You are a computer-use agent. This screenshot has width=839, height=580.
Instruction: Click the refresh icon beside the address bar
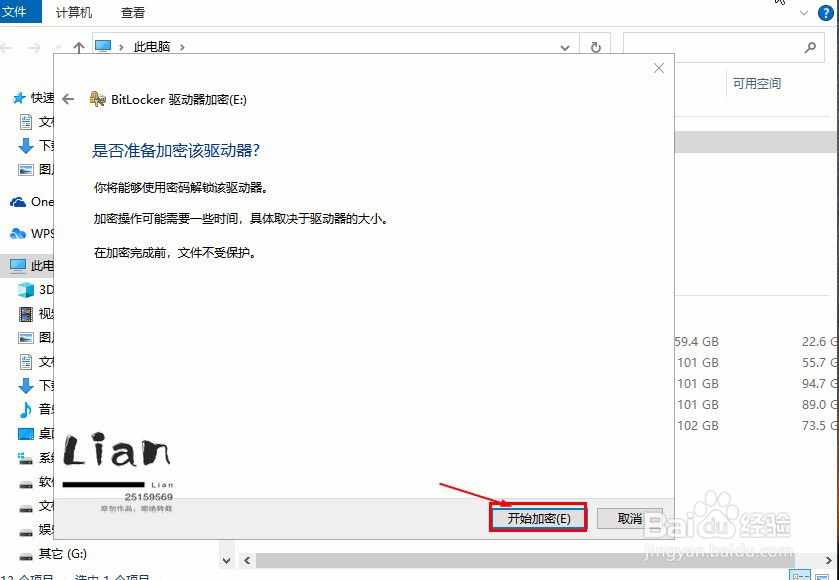click(x=598, y=46)
